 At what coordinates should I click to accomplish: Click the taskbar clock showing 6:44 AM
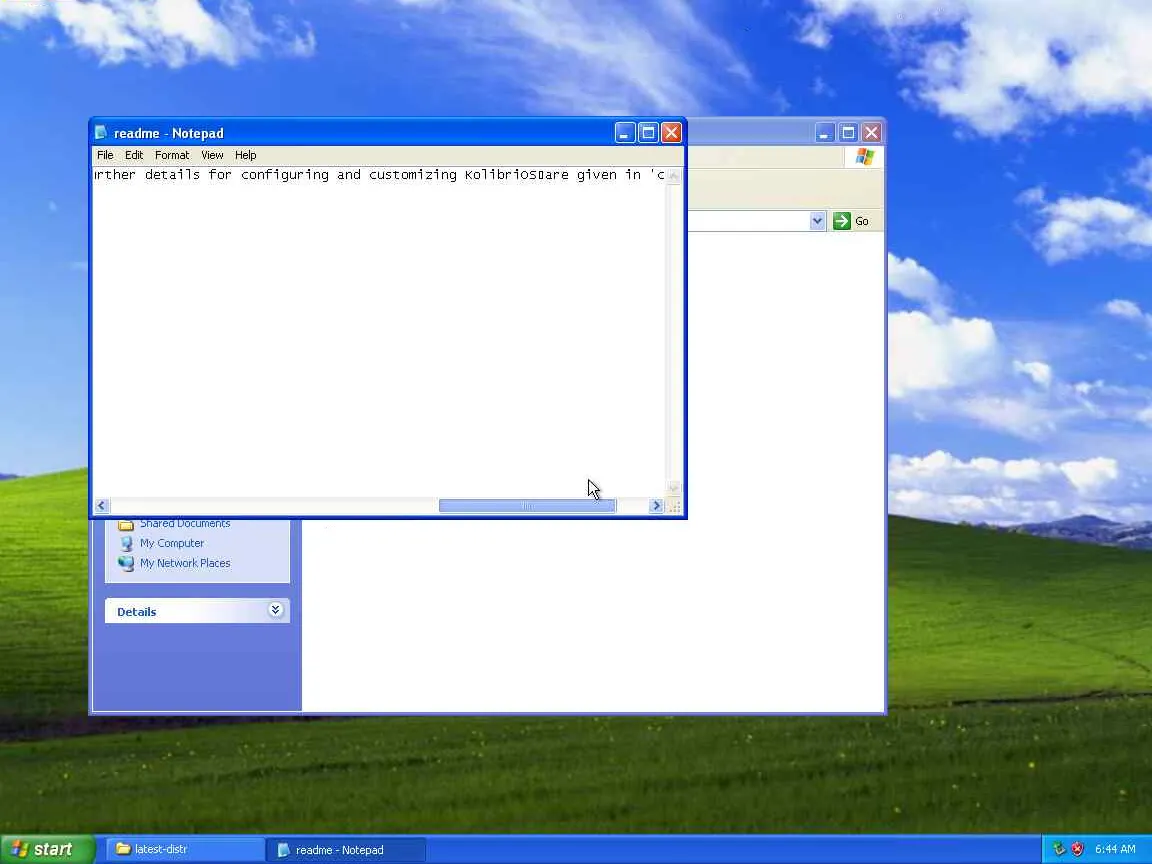point(1115,849)
